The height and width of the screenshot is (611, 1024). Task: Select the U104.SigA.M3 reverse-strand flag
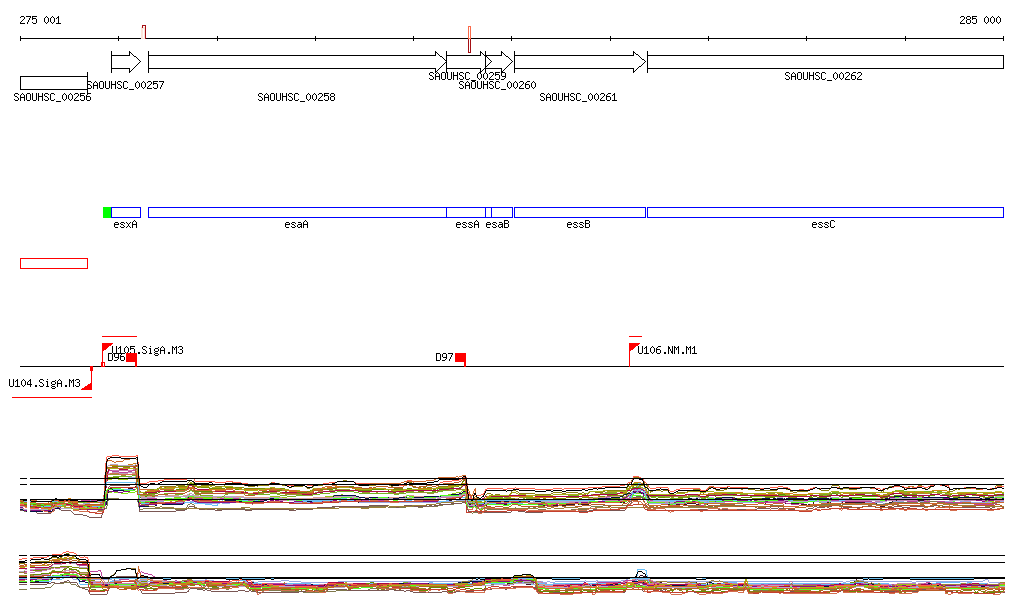(87, 384)
